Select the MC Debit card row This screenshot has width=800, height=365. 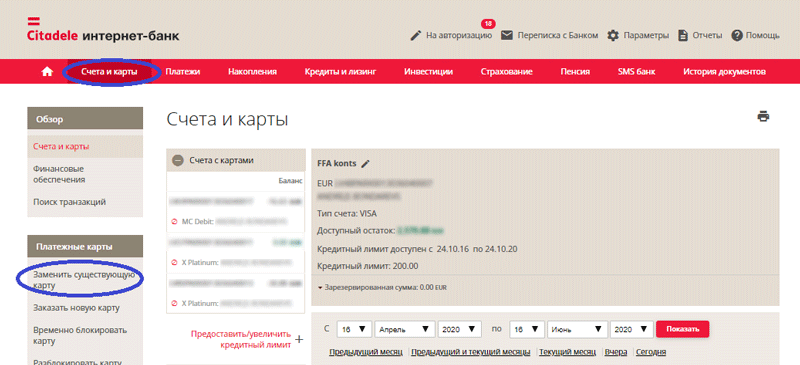point(235,222)
